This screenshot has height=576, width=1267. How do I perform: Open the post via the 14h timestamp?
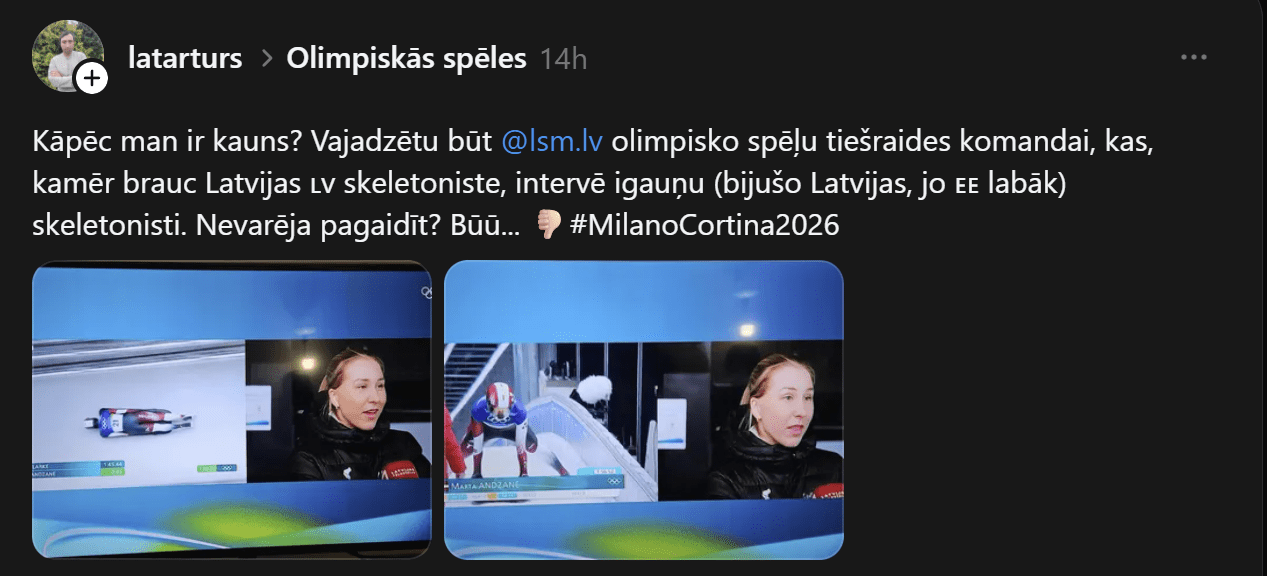click(563, 60)
